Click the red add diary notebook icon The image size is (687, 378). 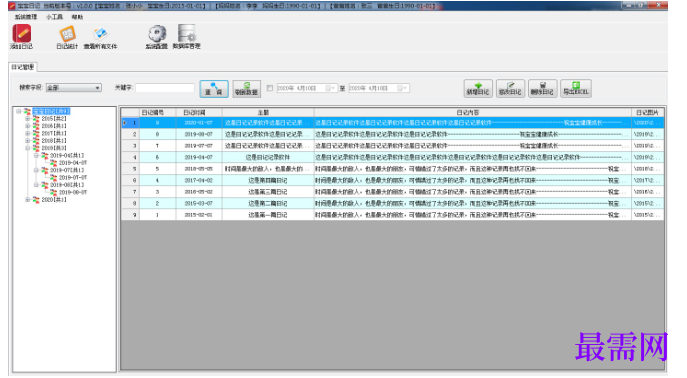click(21, 34)
